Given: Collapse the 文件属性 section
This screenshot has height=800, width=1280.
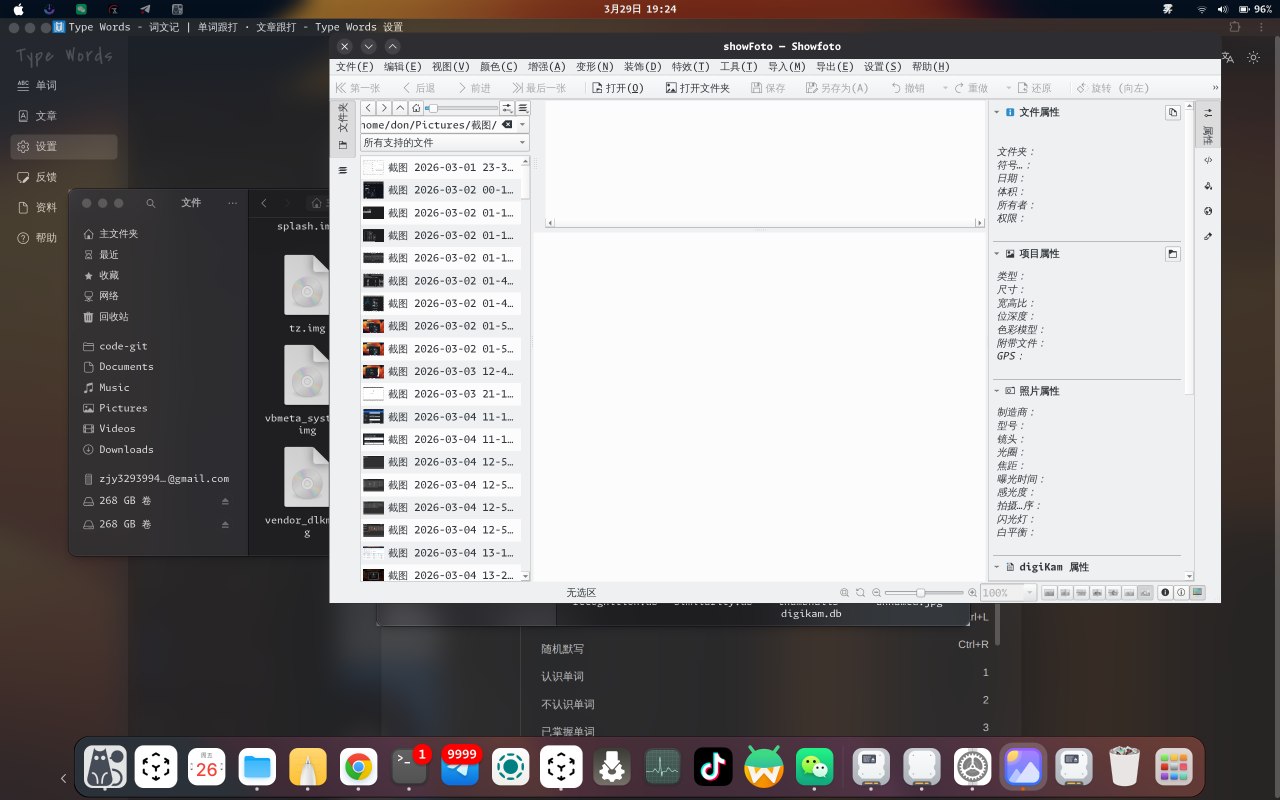Looking at the screenshot, I should pos(996,113).
